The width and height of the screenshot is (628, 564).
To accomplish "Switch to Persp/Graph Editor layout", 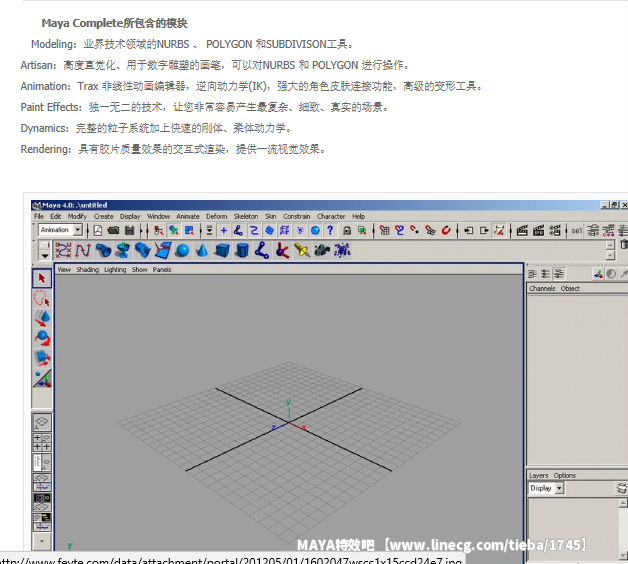I will coord(42,482).
